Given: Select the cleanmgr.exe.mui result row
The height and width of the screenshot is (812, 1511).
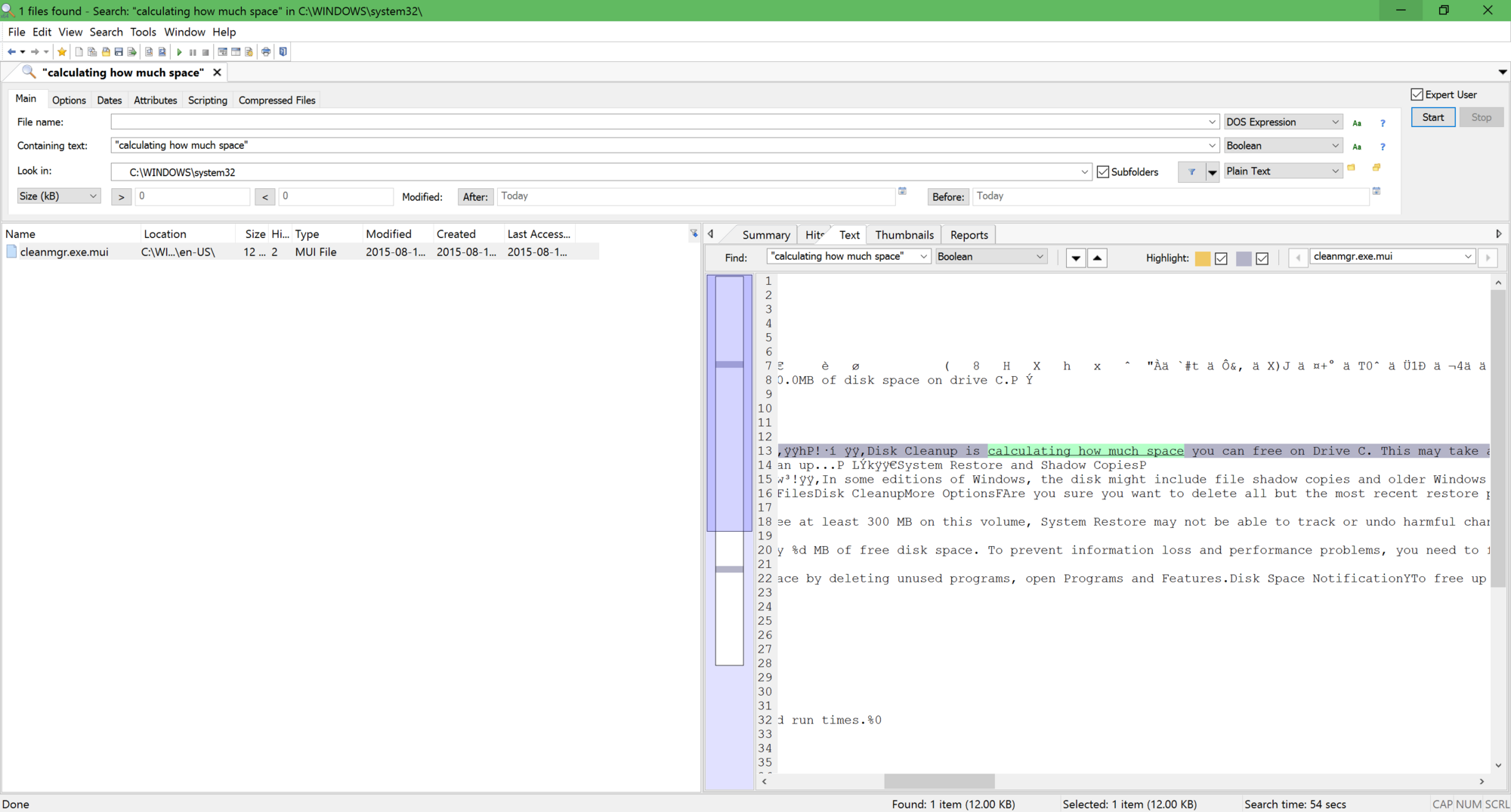Looking at the screenshot, I should [301, 252].
